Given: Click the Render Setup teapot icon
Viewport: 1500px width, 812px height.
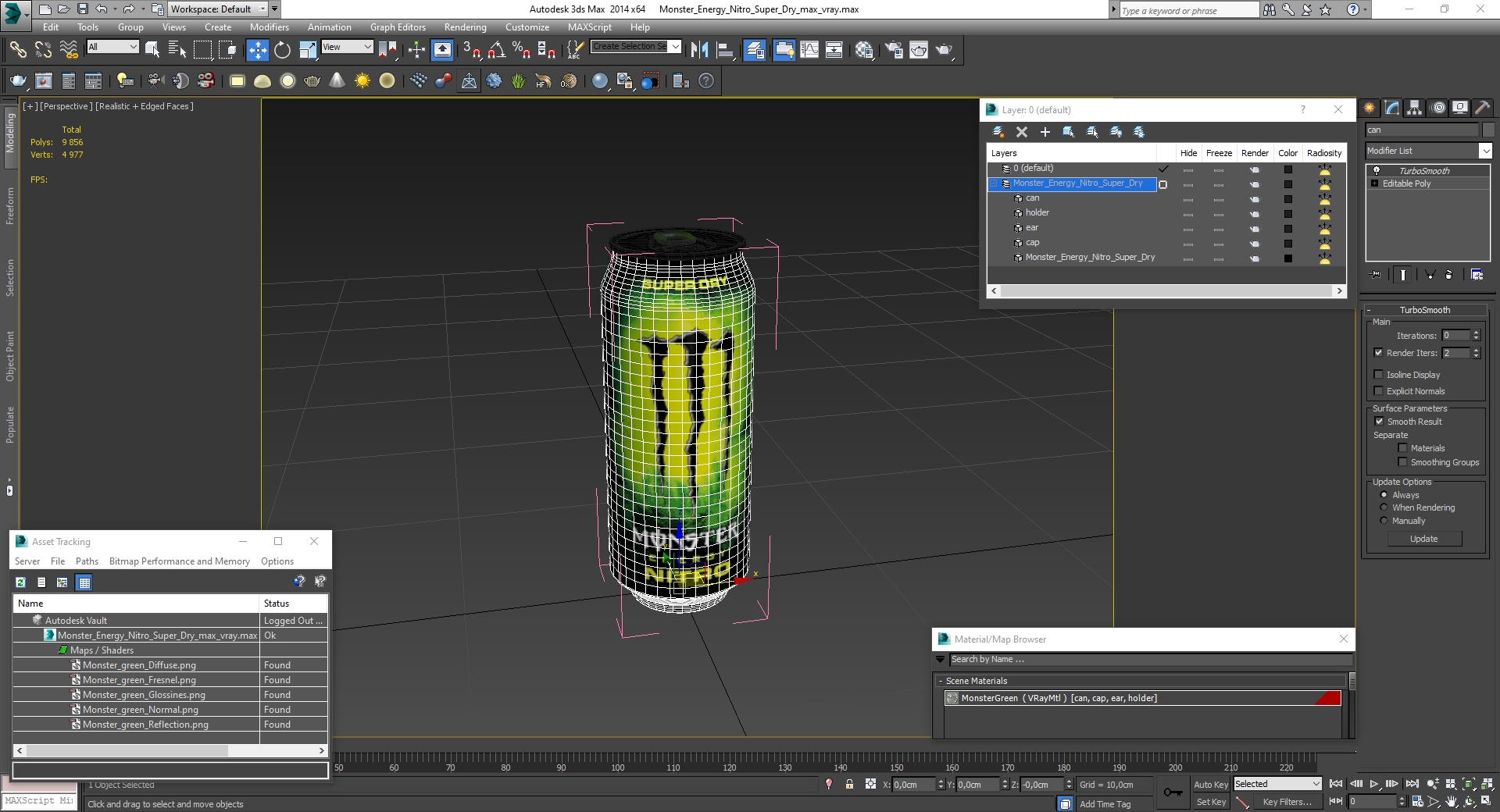Looking at the screenshot, I should pyautogui.click(x=894, y=50).
